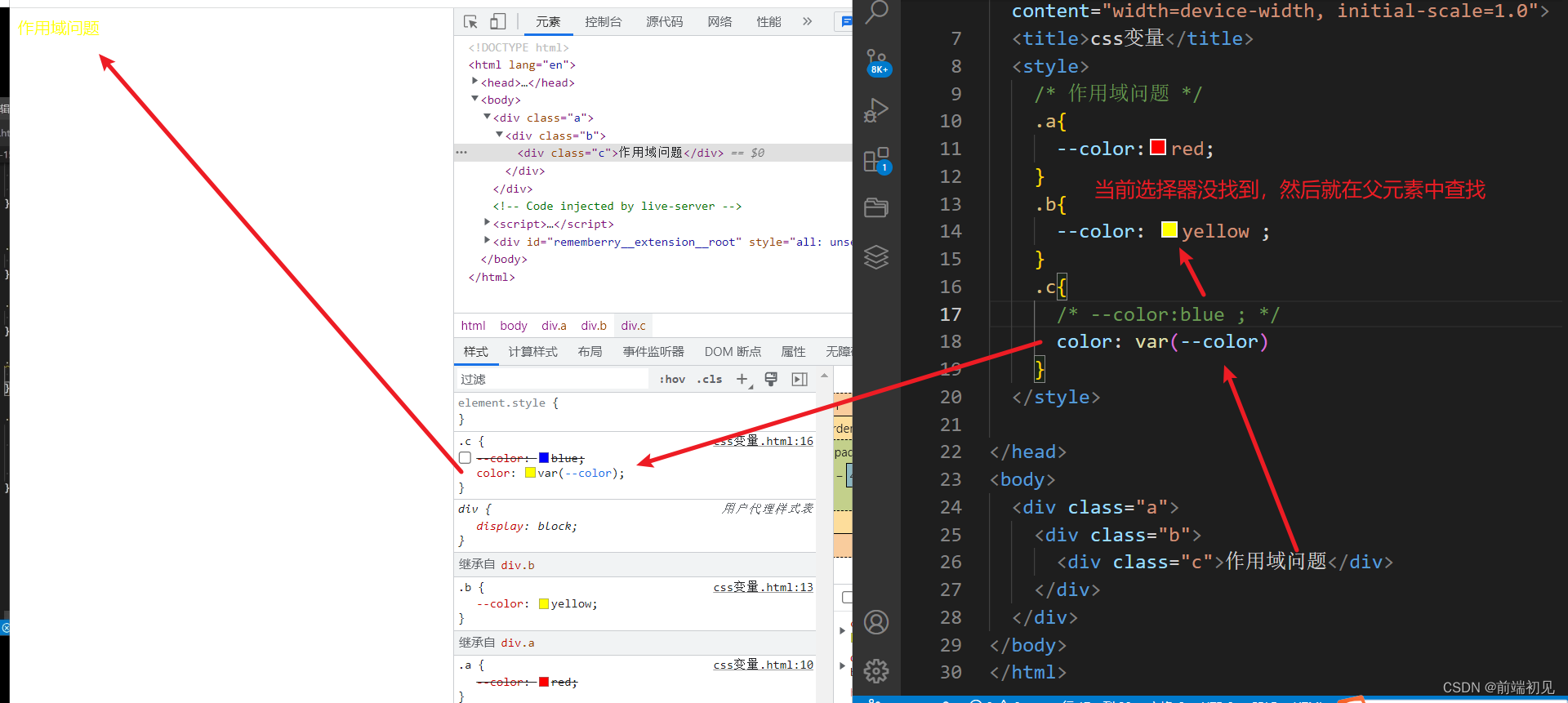The height and width of the screenshot is (703, 1568).
Task: Click the styles pane scrollbar up arrow
Action: 824,376
